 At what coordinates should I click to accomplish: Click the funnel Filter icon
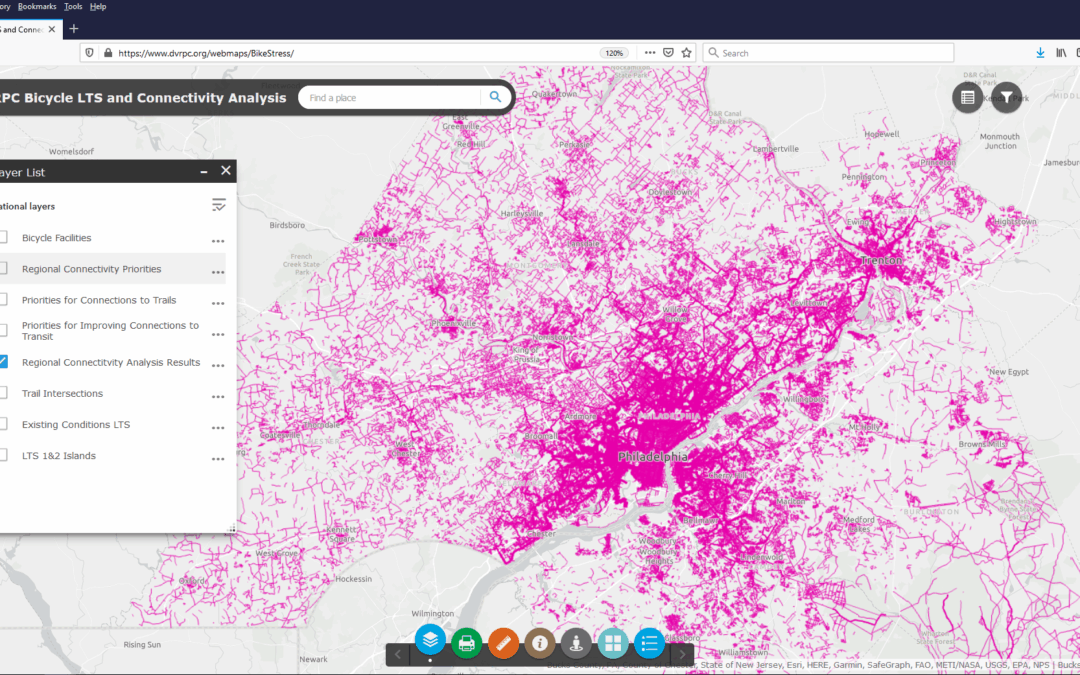(x=1007, y=97)
